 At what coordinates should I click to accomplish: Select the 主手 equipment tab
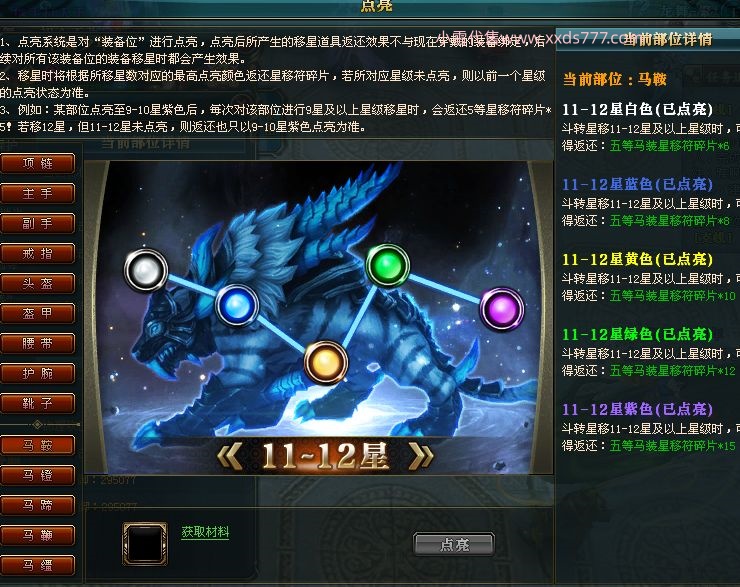pyautogui.click(x=38, y=193)
